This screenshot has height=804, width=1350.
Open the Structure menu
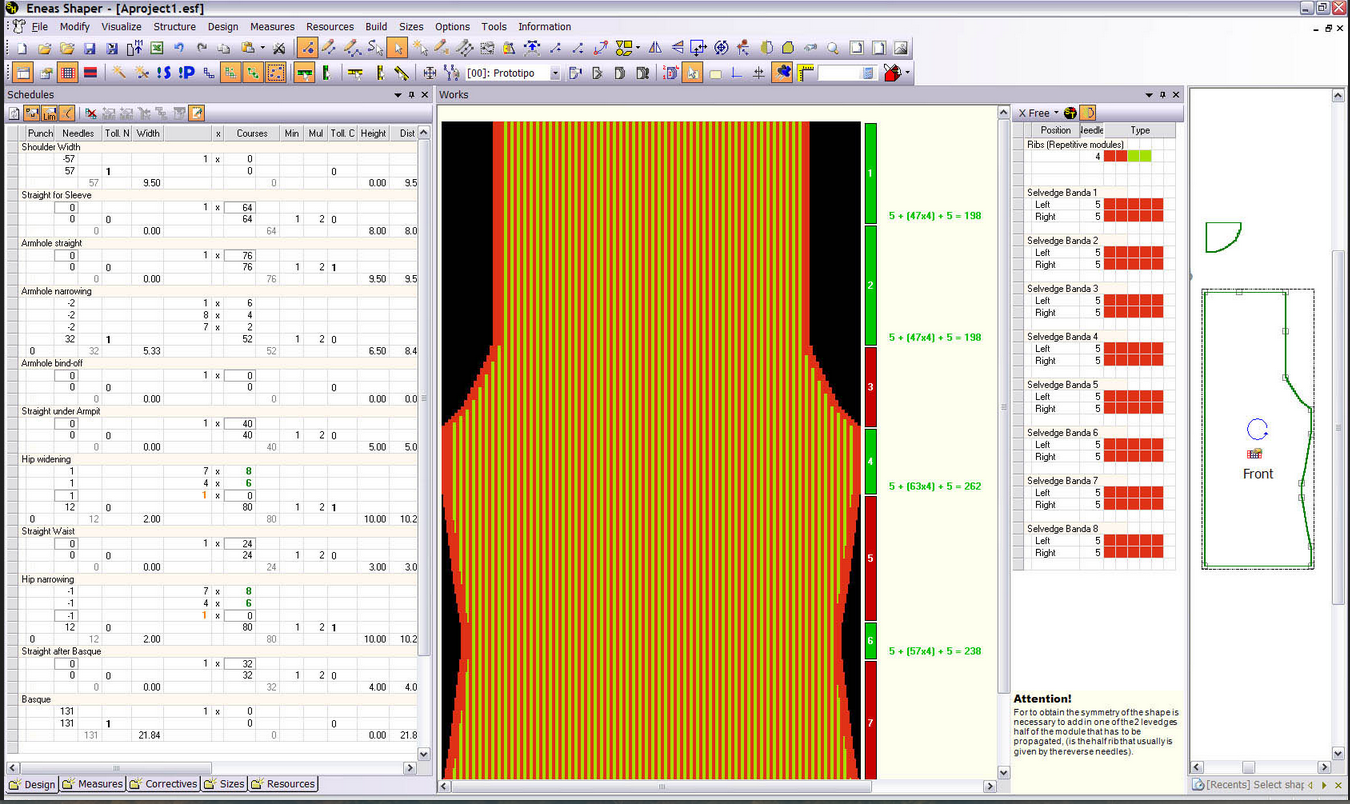pos(174,27)
